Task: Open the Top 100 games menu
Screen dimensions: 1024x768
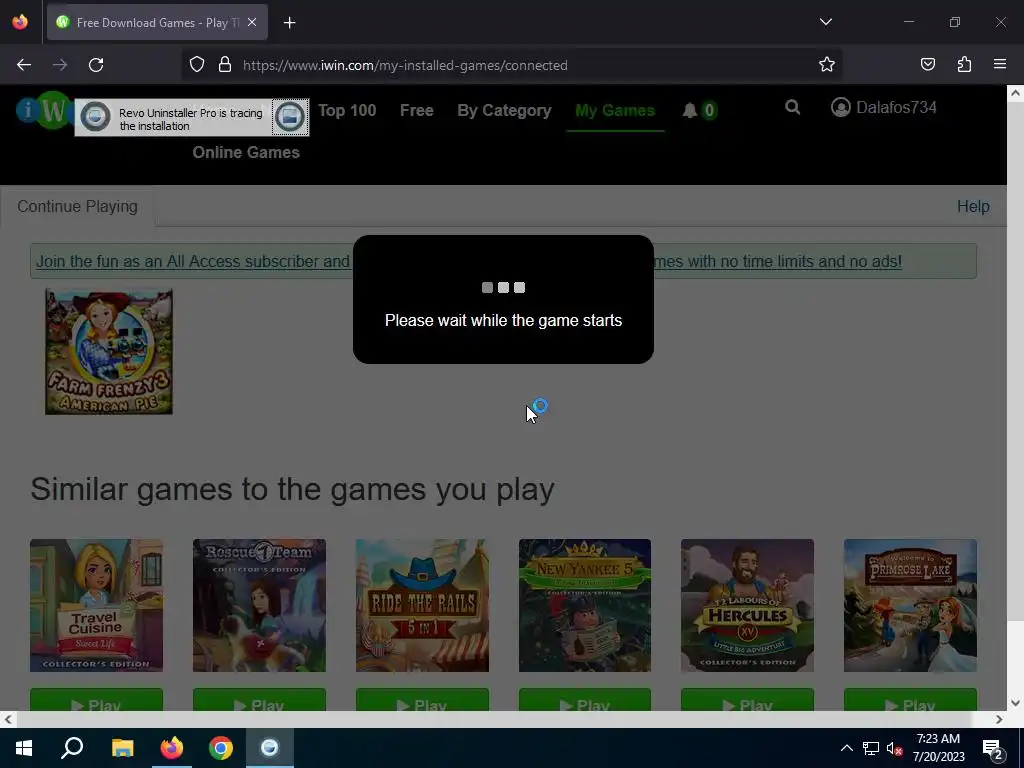Action: click(x=347, y=110)
